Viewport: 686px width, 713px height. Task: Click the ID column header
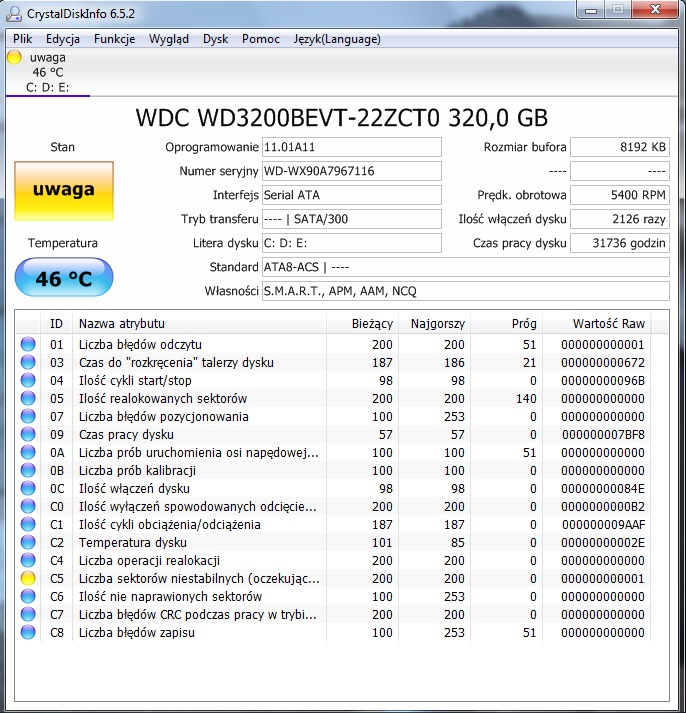pos(56,323)
